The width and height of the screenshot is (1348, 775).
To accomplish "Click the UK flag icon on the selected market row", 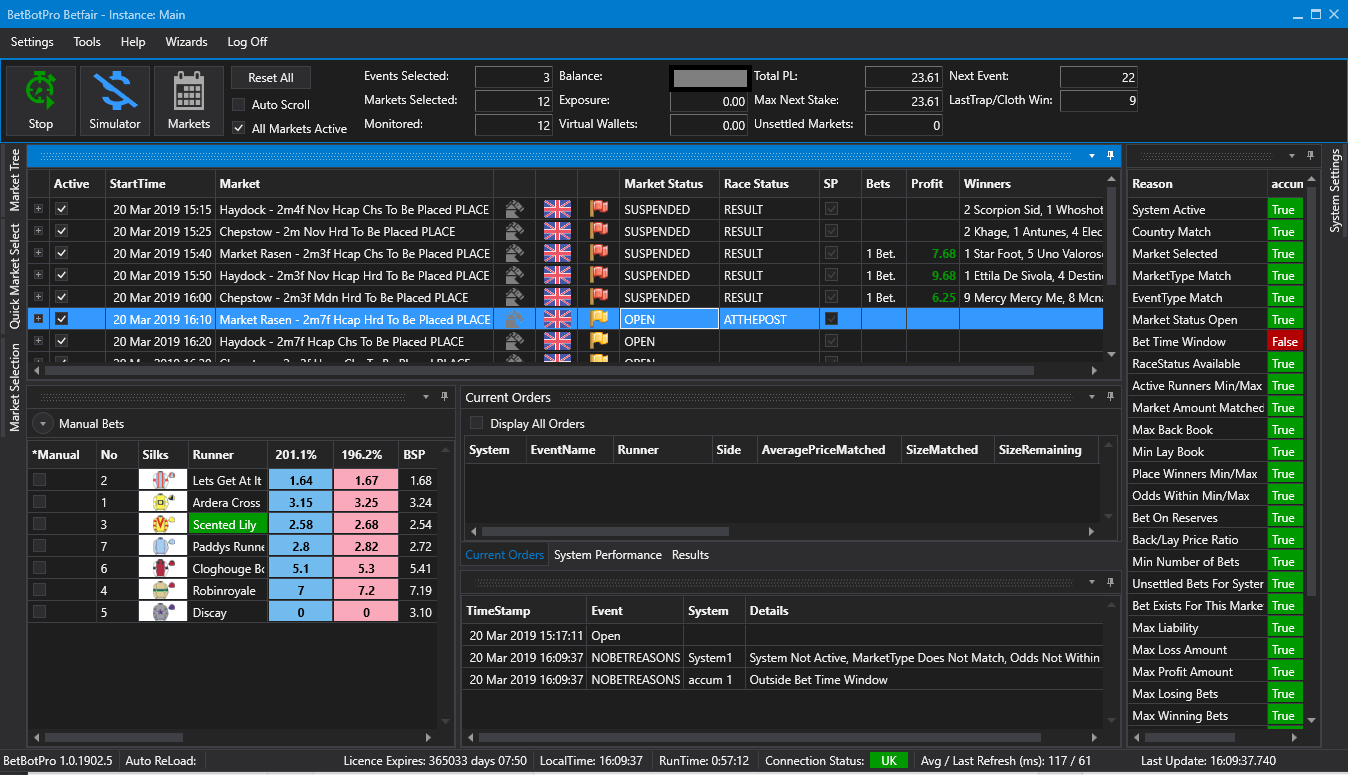I will tap(557, 319).
